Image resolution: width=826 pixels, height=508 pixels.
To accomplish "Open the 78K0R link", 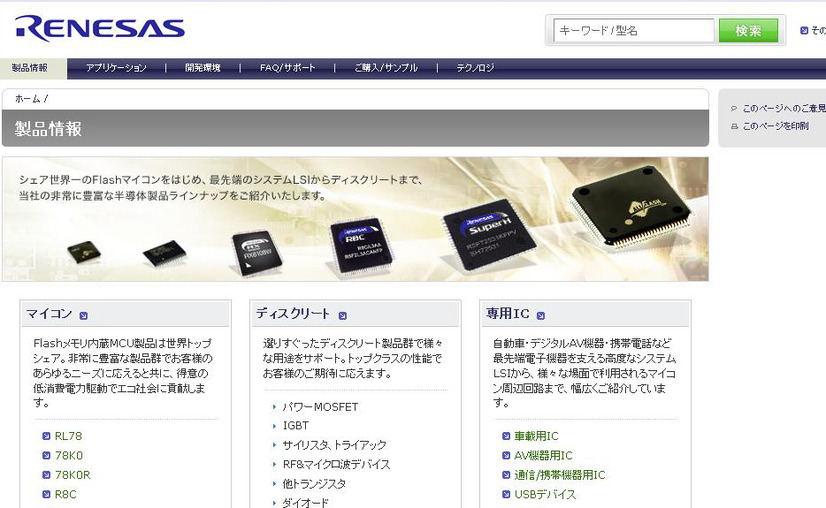I will point(73,475).
